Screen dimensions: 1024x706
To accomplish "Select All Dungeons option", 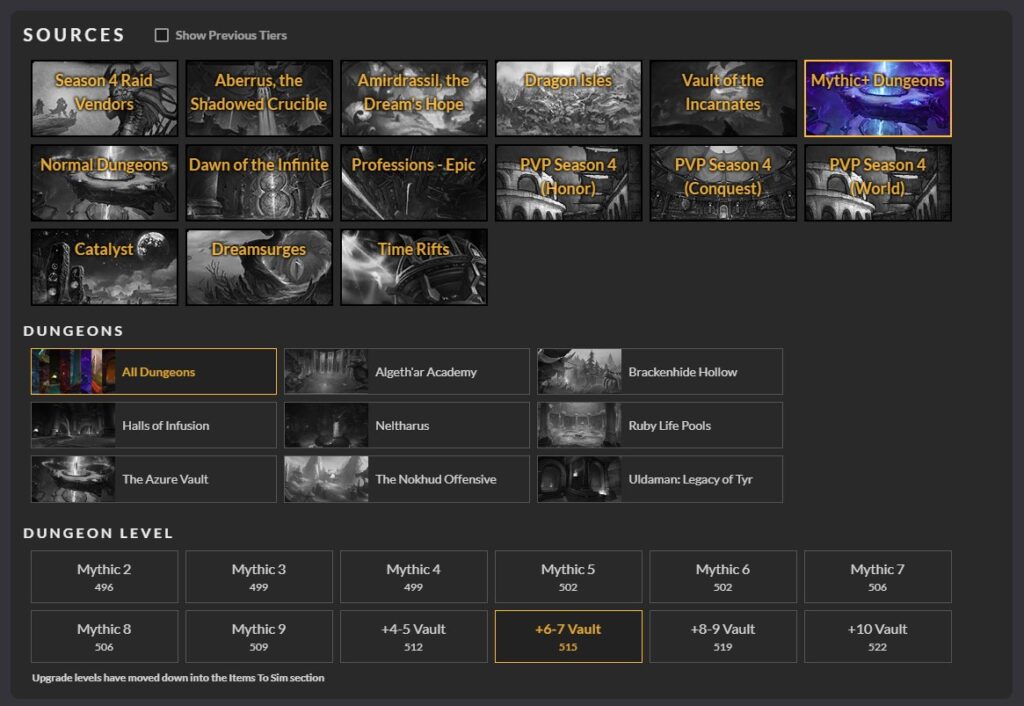I will pyautogui.click(x=153, y=372).
